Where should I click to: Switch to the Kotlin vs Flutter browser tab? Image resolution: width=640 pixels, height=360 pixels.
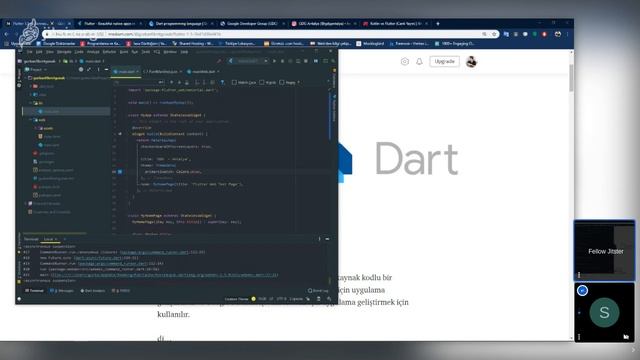(395, 24)
